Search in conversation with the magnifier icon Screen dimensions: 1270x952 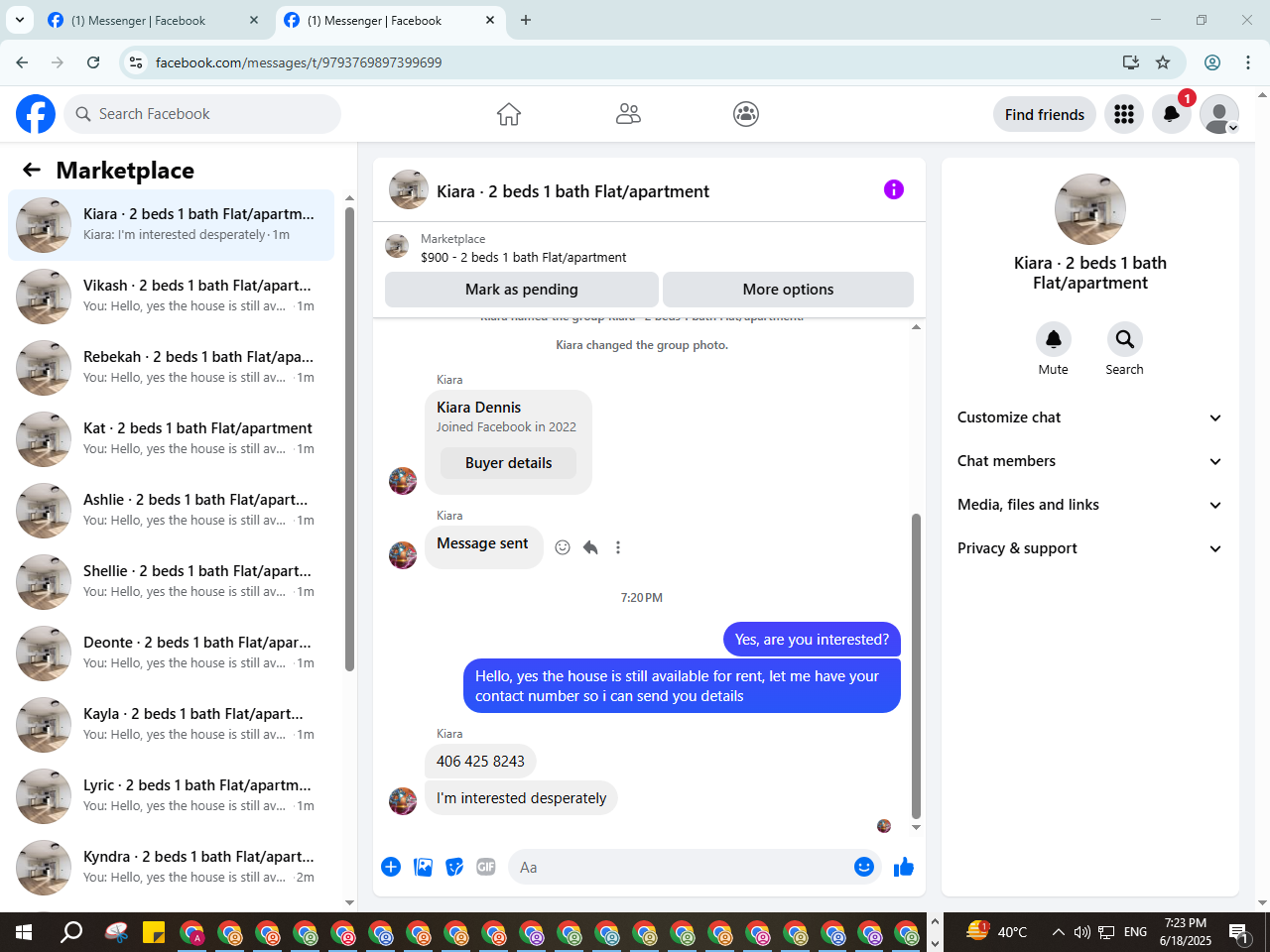[1125, 339]
